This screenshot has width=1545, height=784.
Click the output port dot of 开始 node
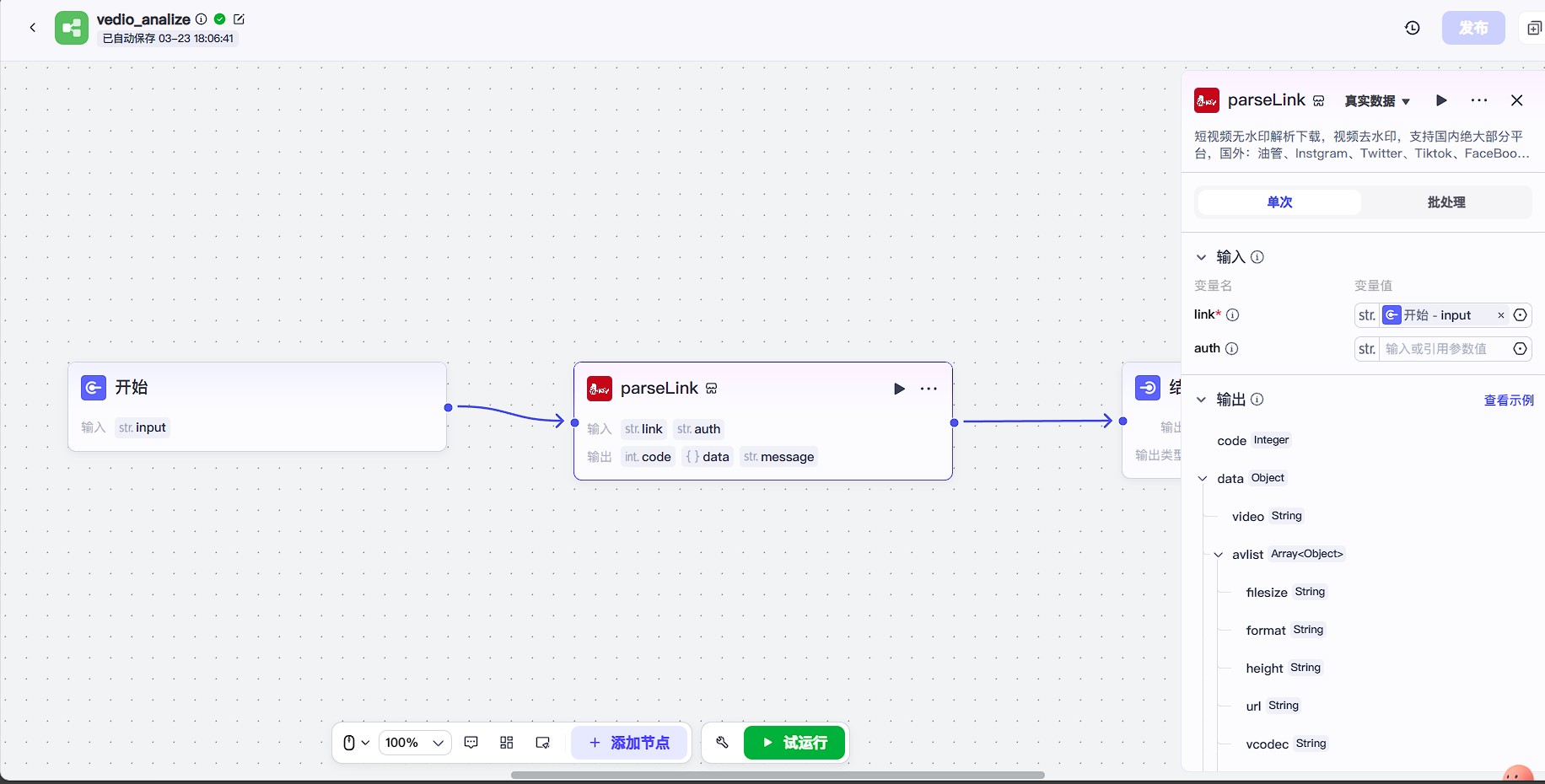pyautogui.click(x=449, y=407)
